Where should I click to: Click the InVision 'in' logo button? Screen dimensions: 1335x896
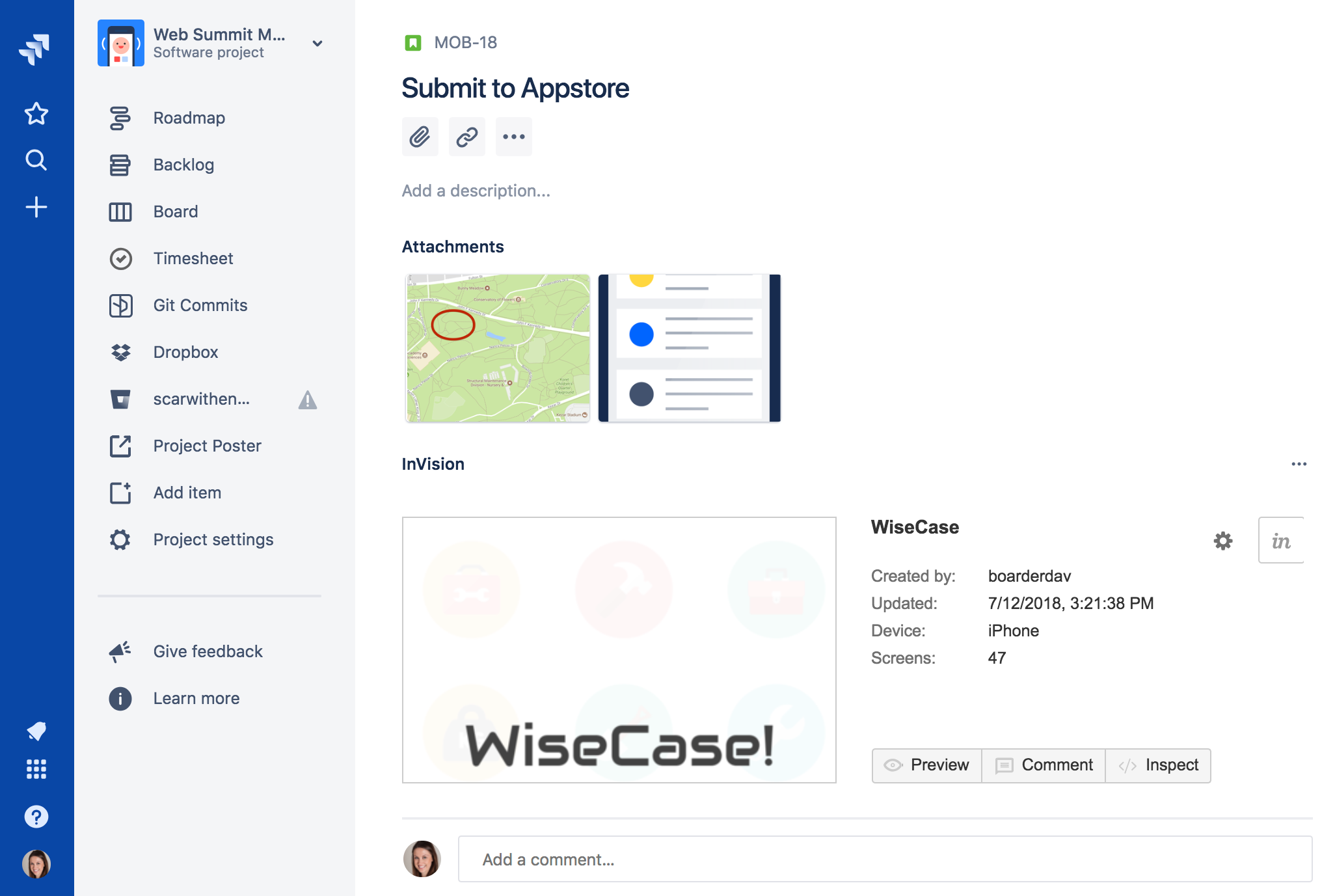pyautogui.click(x=1281, y=540)
